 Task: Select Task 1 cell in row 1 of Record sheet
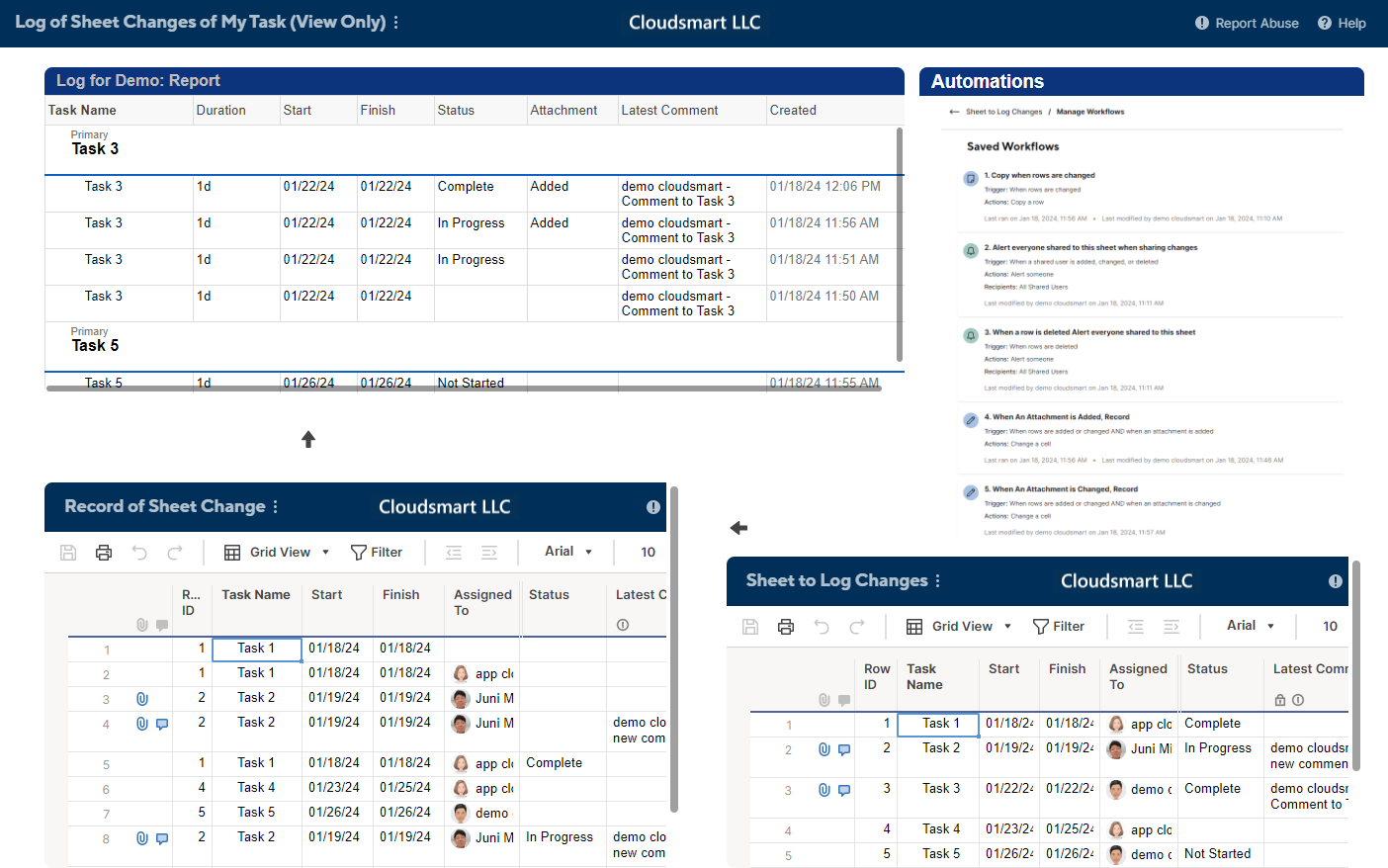[x=257, y=650]
